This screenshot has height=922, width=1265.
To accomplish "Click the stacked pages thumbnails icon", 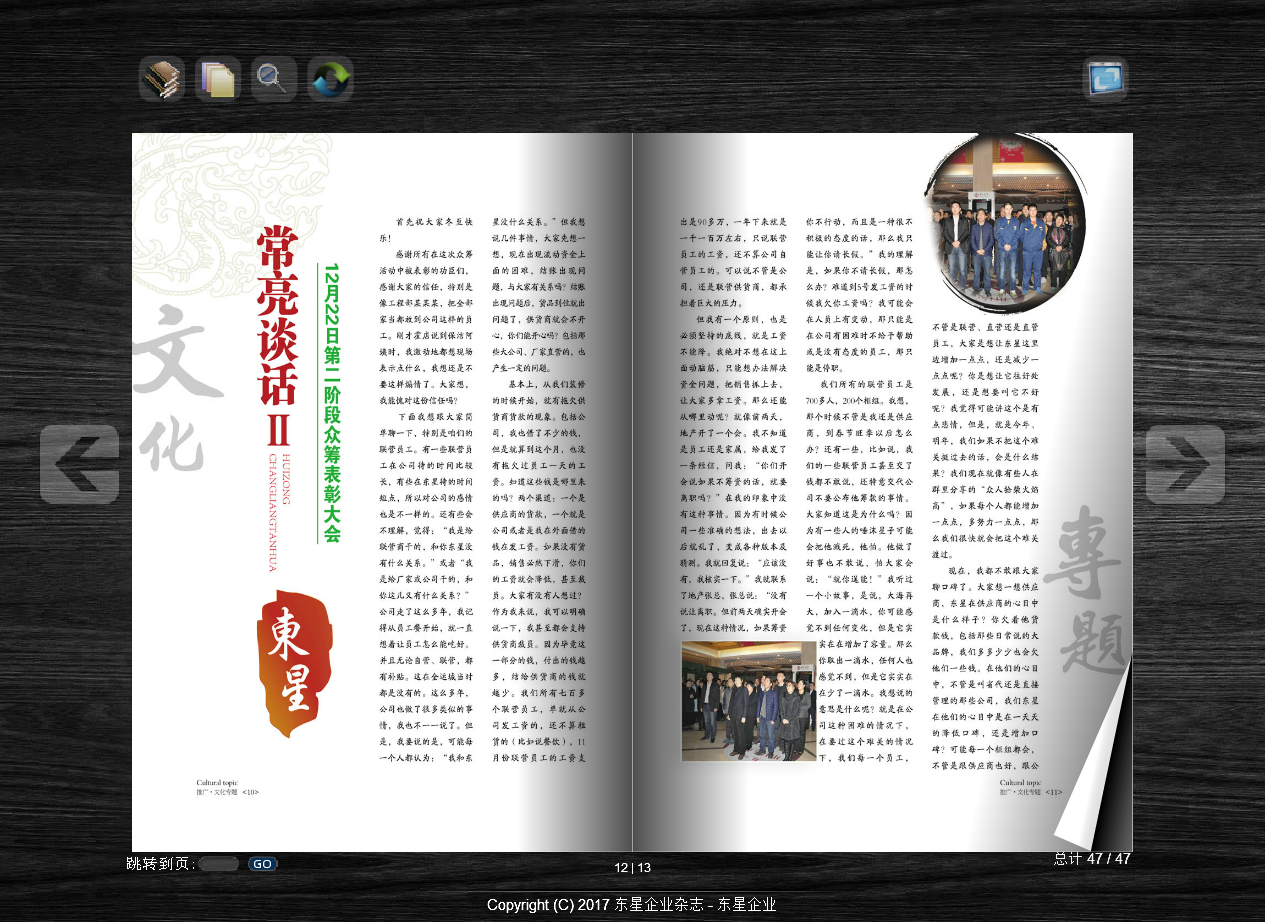I will [x=218, y=79].
